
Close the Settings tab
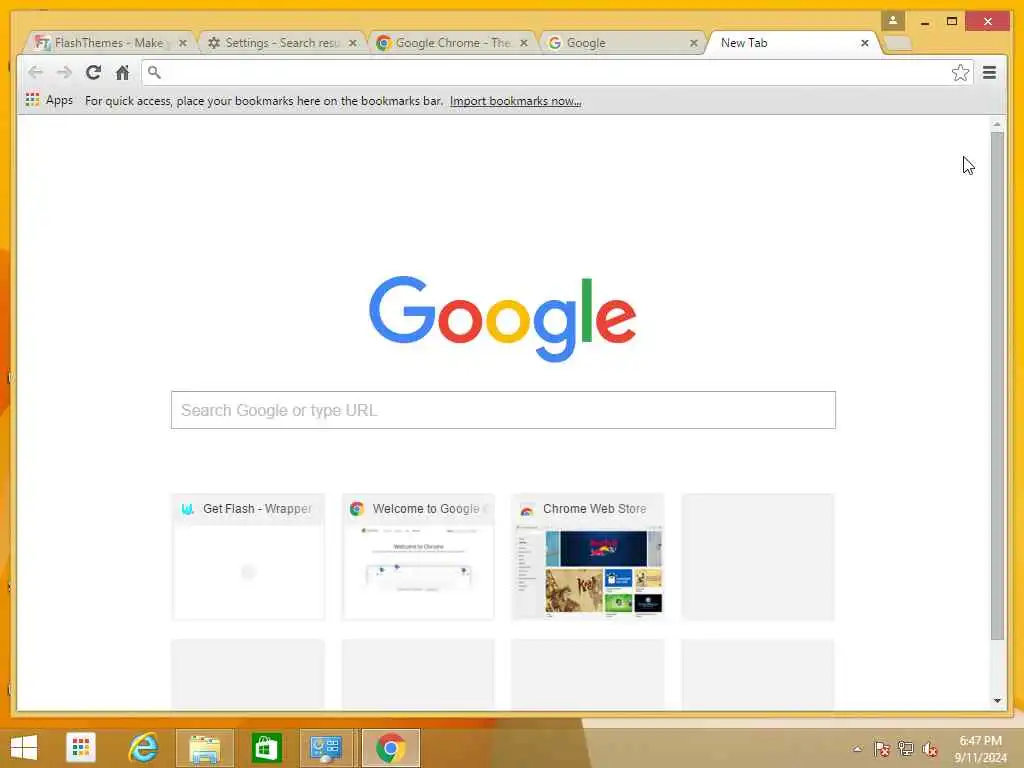[x=353, y=43]
